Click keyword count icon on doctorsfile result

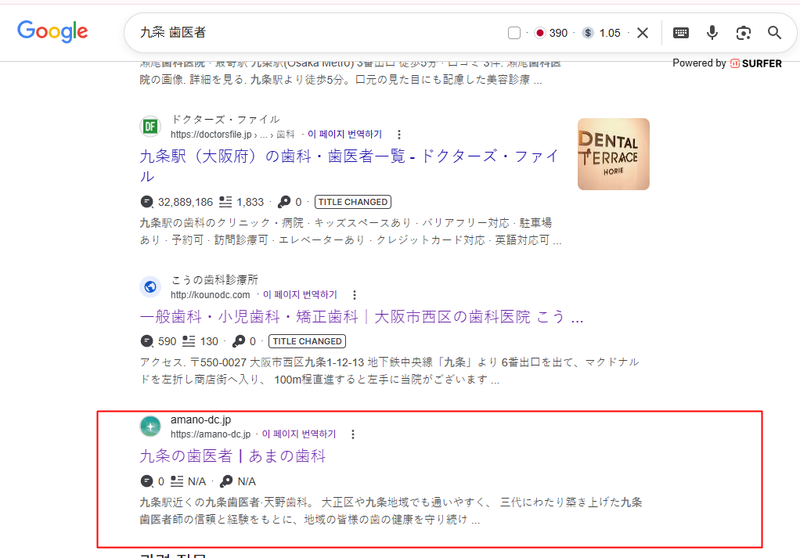tap(284, 202)
